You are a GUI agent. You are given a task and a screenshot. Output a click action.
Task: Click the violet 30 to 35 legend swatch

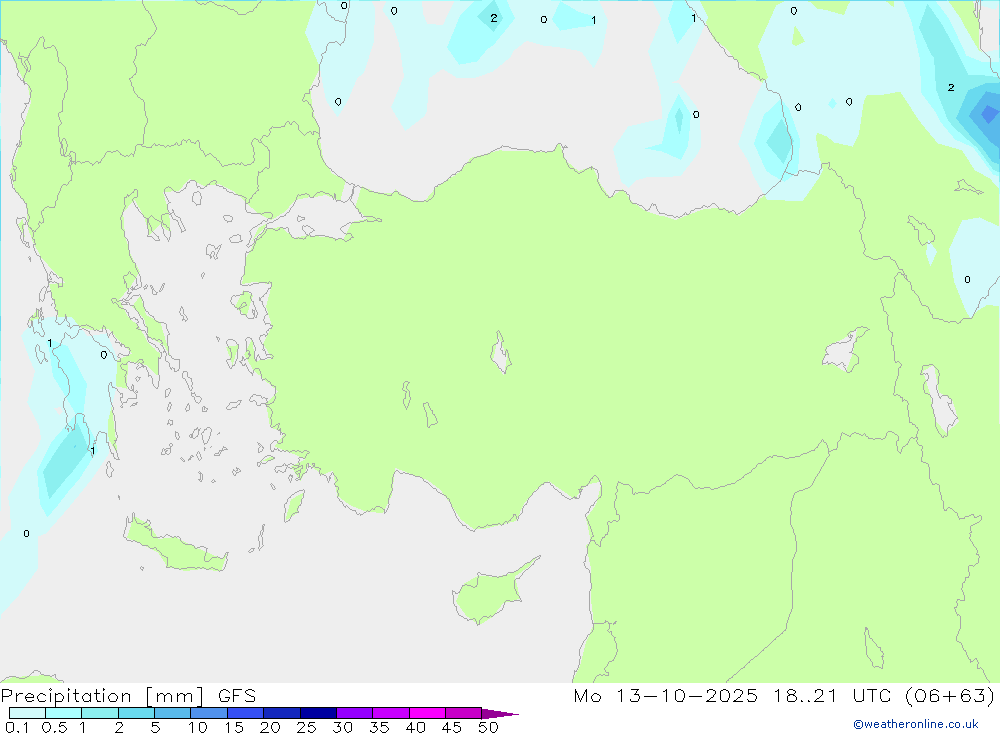click(x=354, y=713)
